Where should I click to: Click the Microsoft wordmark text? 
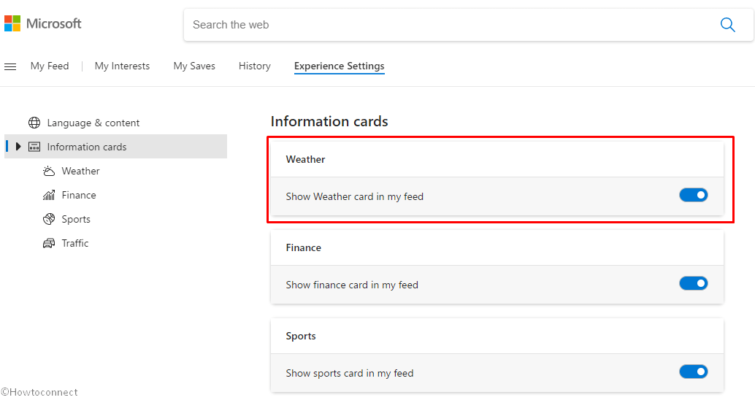[53, 24]
